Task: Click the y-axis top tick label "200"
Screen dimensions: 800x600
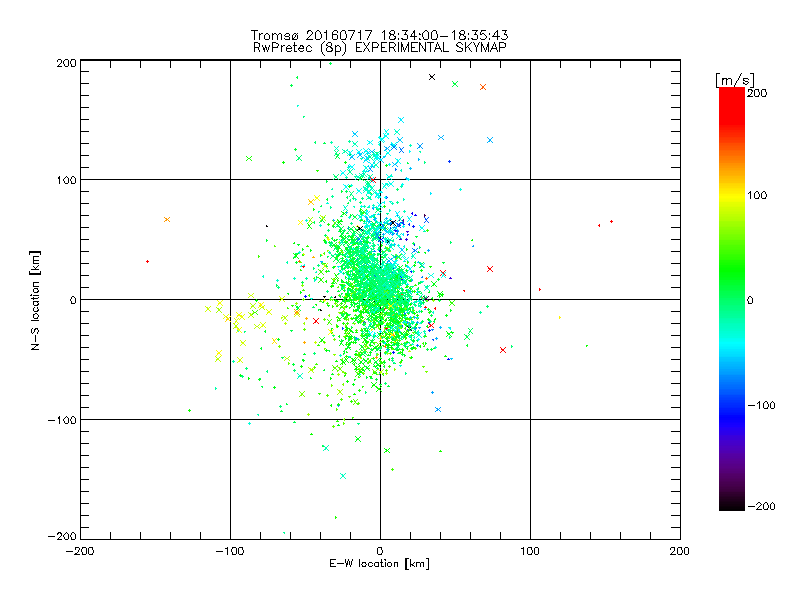Action: [x=66, y=63]
